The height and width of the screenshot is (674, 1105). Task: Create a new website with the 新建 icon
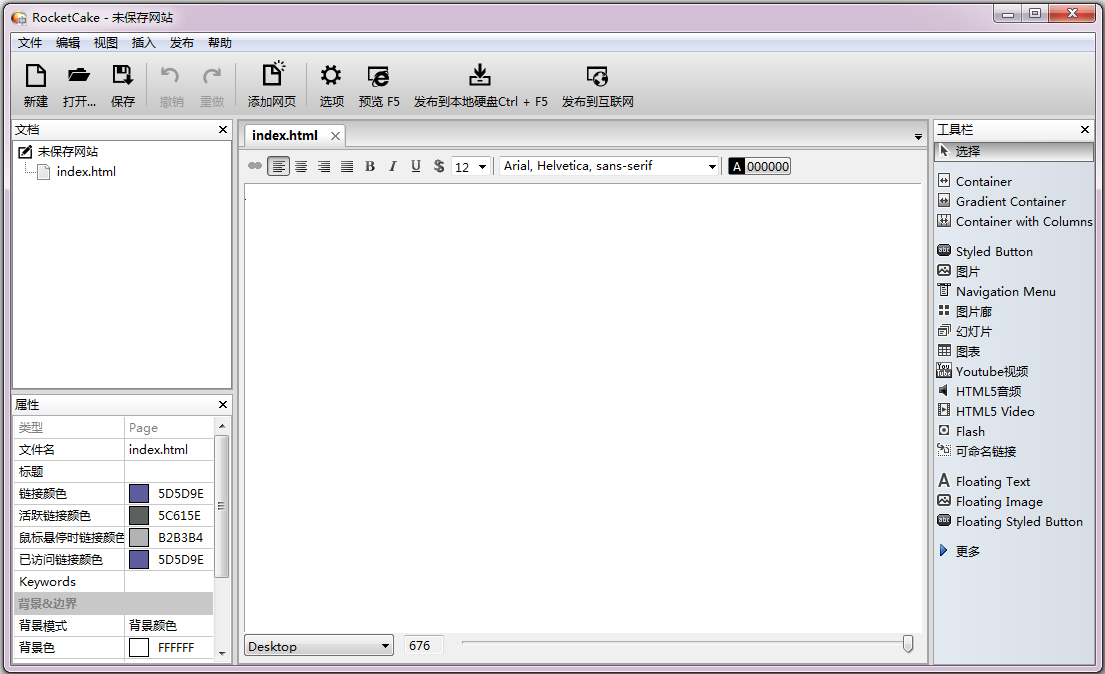click(35, 84)
